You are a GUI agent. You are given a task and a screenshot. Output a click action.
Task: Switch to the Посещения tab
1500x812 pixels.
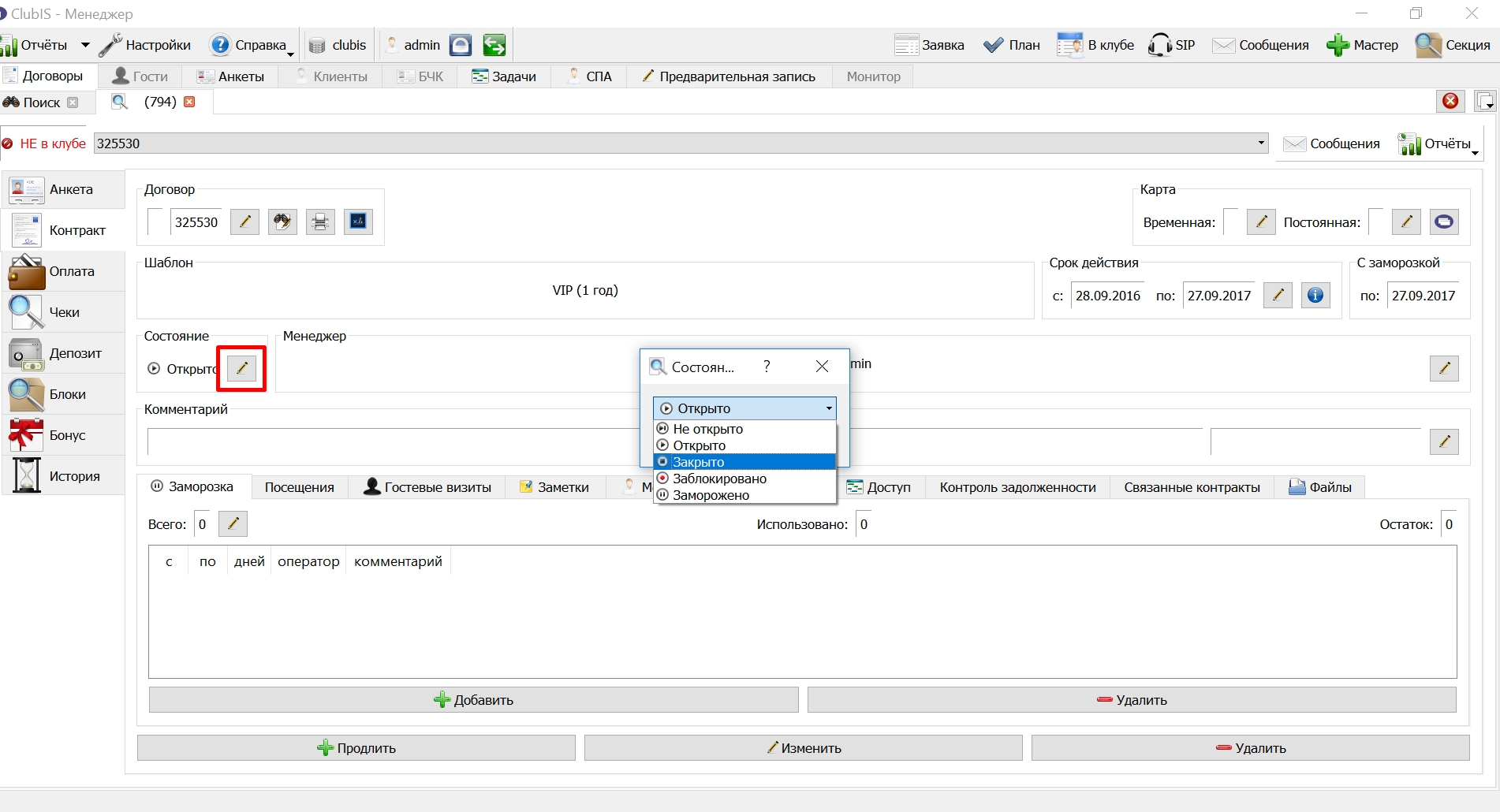[x=299, y=487]
